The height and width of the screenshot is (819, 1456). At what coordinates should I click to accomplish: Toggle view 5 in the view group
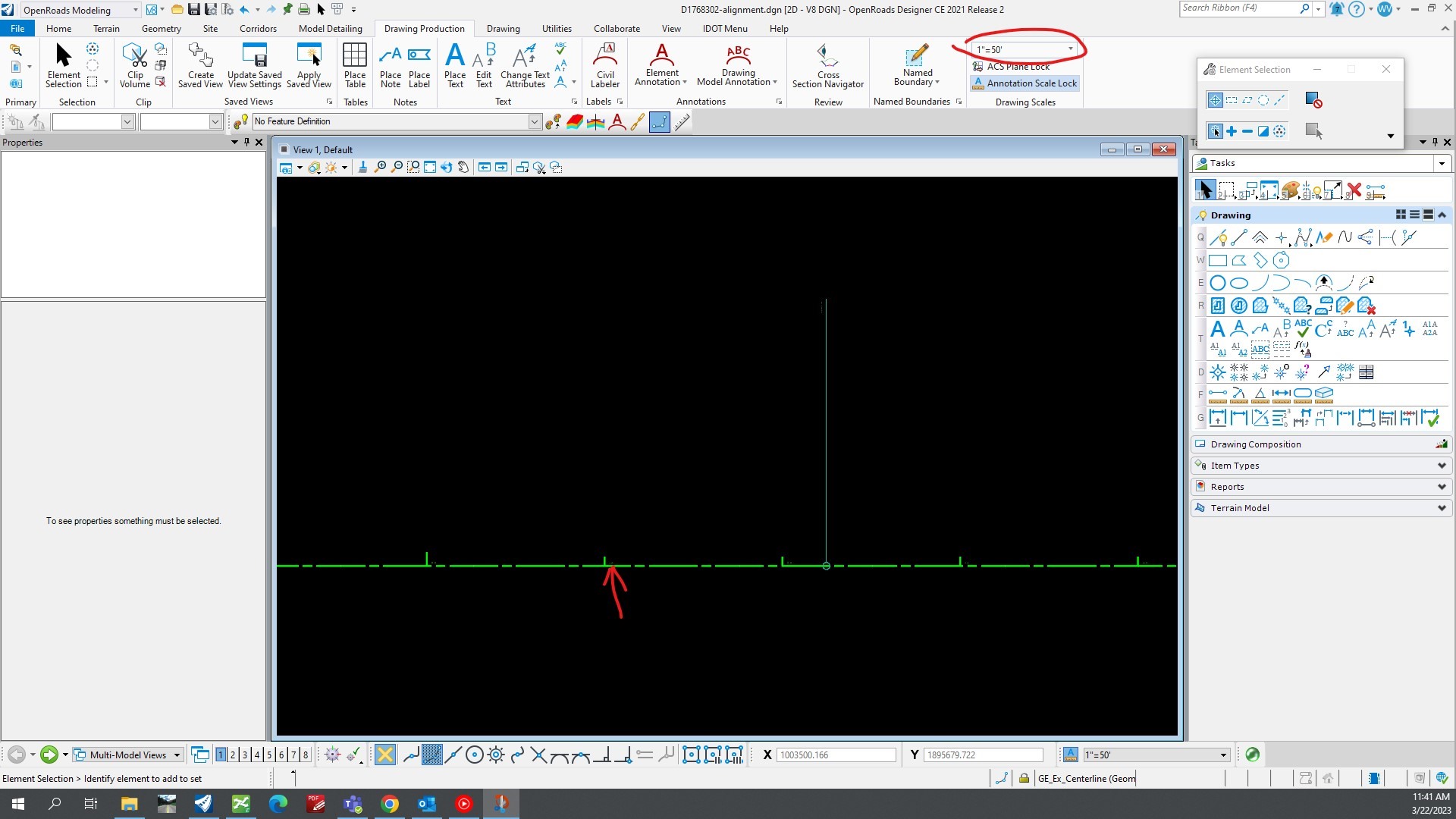pyautogui.click(x=269, y=755)
